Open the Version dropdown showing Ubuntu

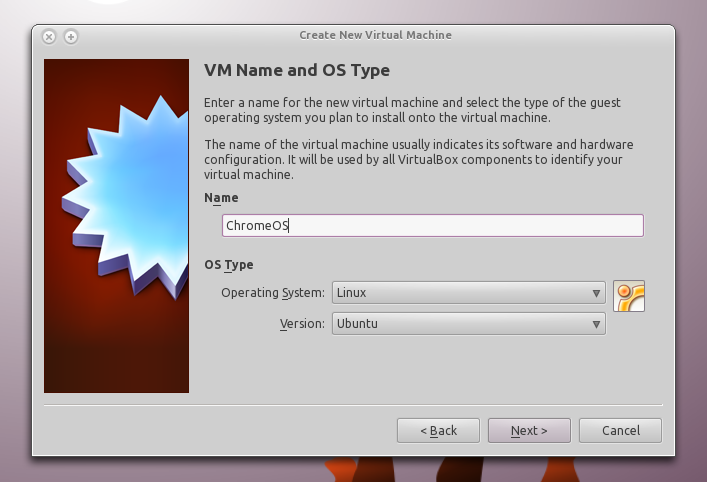click(x=468, y=324)
